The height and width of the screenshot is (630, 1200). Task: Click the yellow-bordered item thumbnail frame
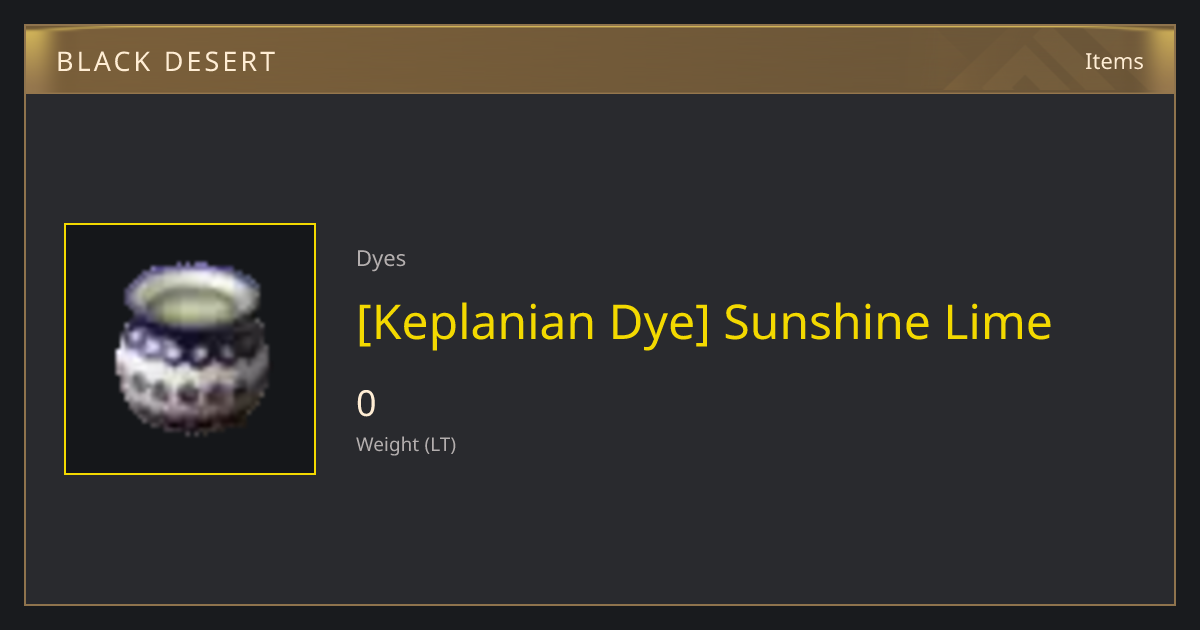[190, 349]
